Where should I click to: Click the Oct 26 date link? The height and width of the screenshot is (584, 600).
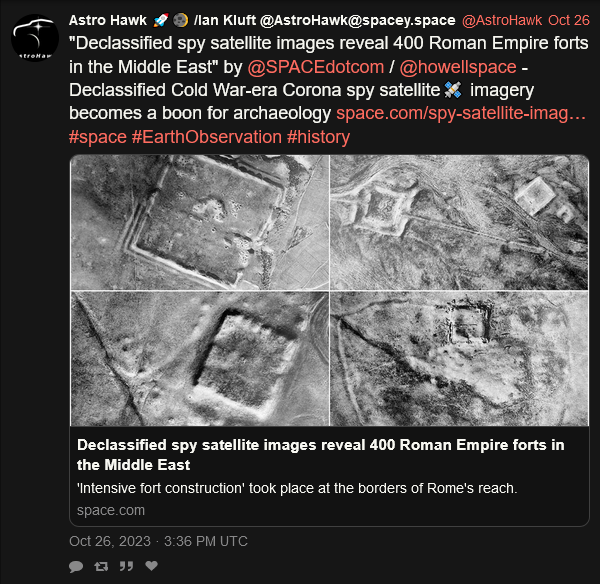[x=569, y=20]
